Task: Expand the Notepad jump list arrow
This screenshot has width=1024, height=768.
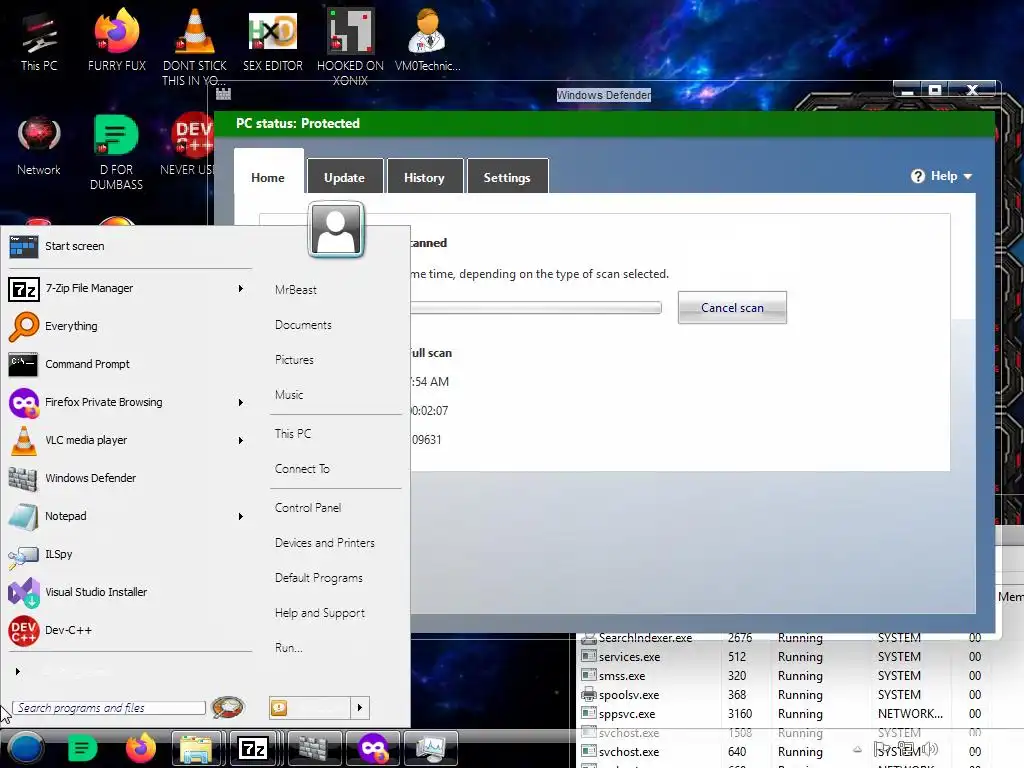Action: (x=240, y=516)
